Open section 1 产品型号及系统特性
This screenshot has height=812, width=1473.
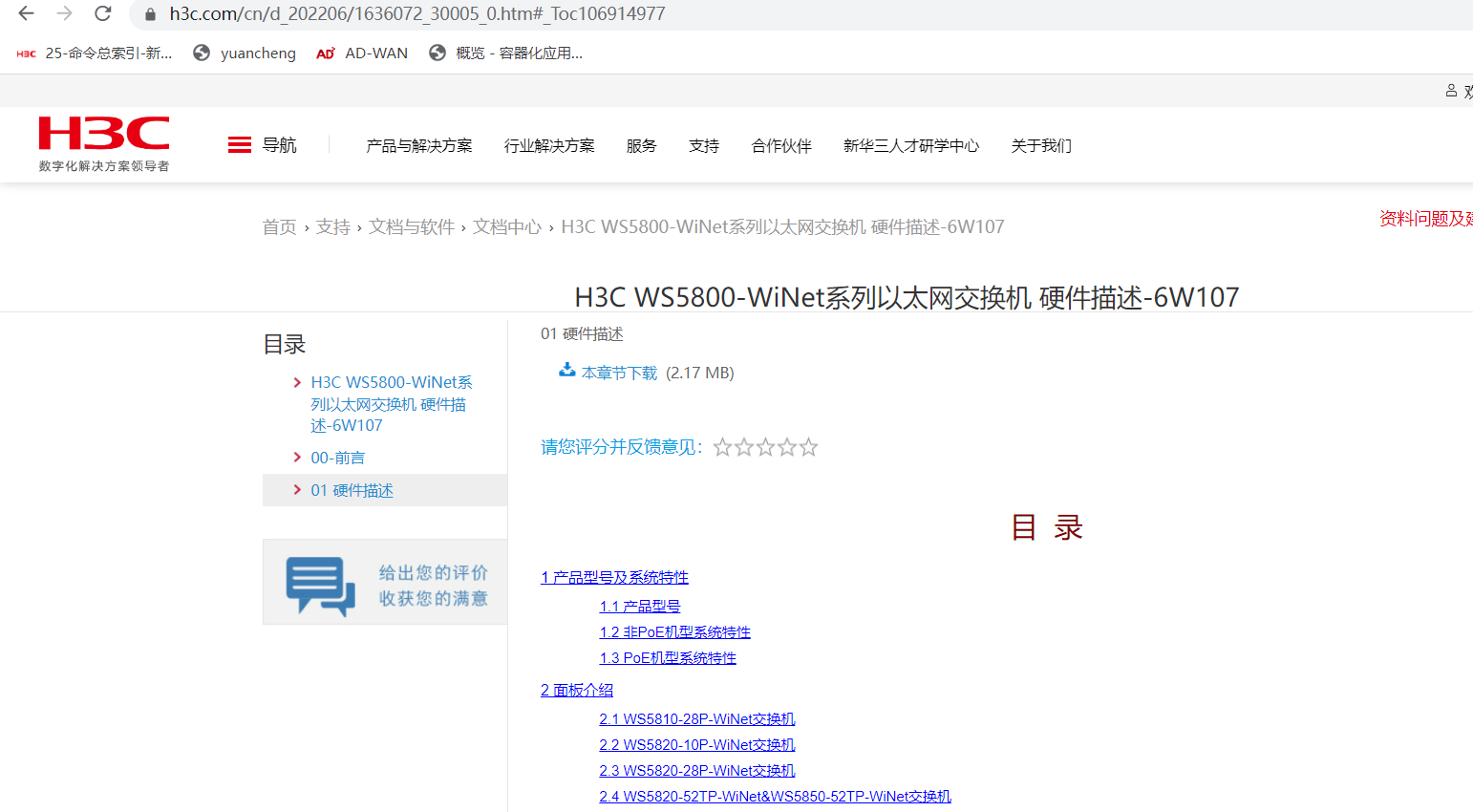click(614, 577)
